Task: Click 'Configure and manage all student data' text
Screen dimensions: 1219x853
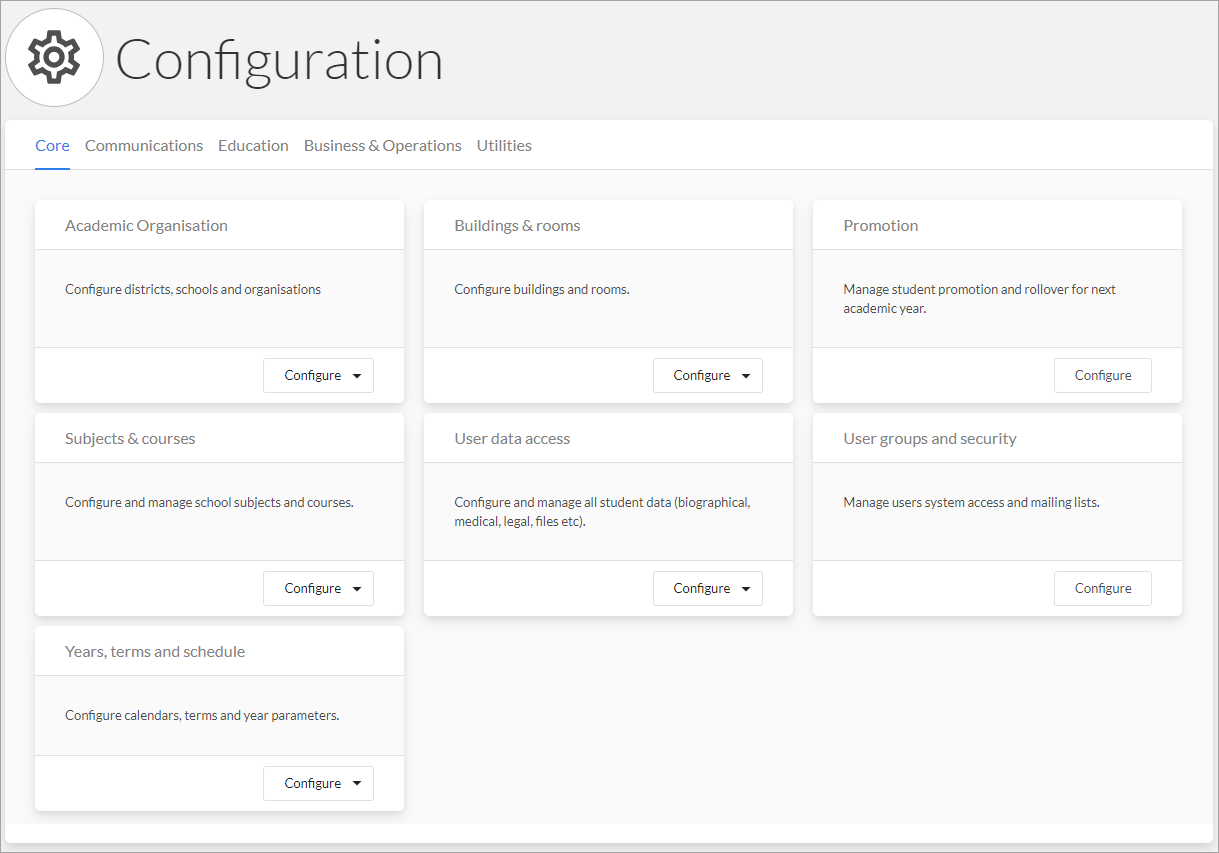Action: point(602,512)
